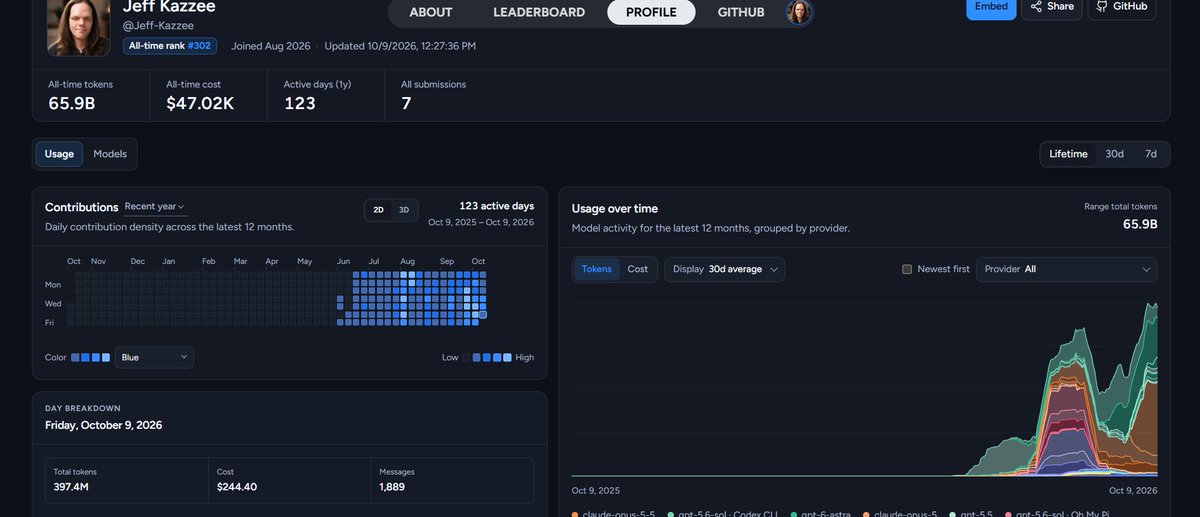The image size is (1200, 517).
Task: Open the Display 30d average dropdown
Action: tap(724, 269)
